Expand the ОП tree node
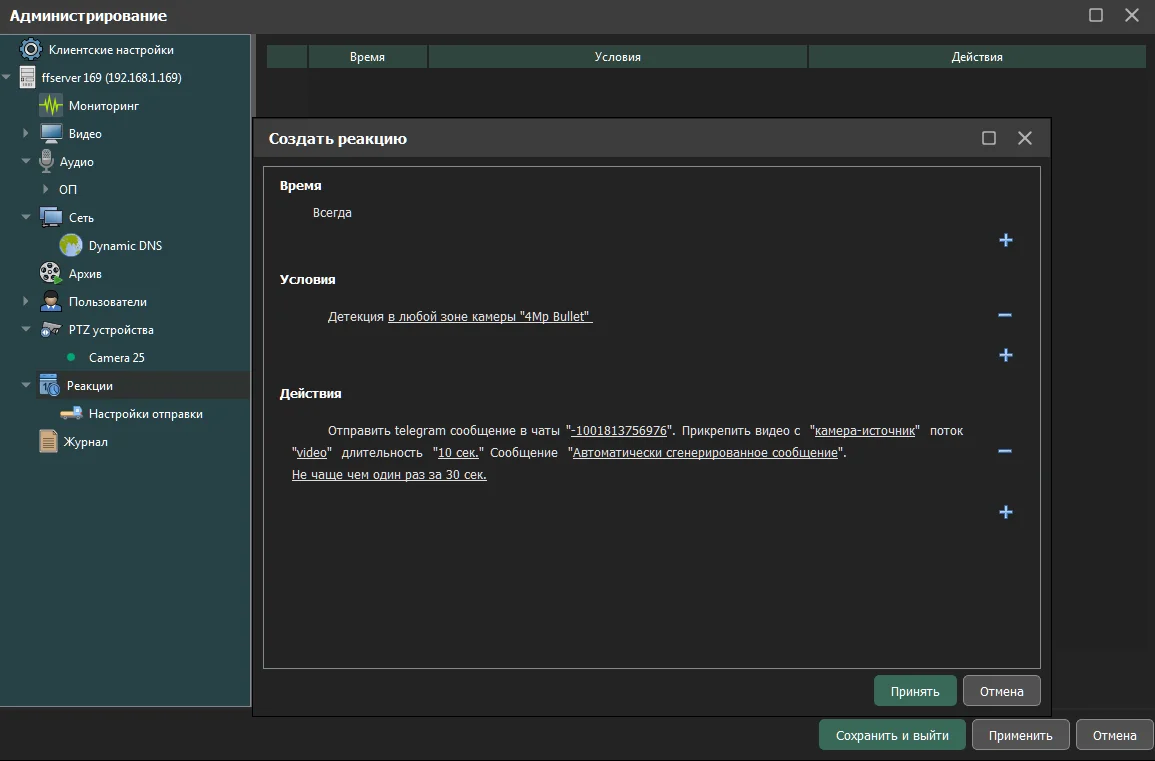 pos(46,189)
